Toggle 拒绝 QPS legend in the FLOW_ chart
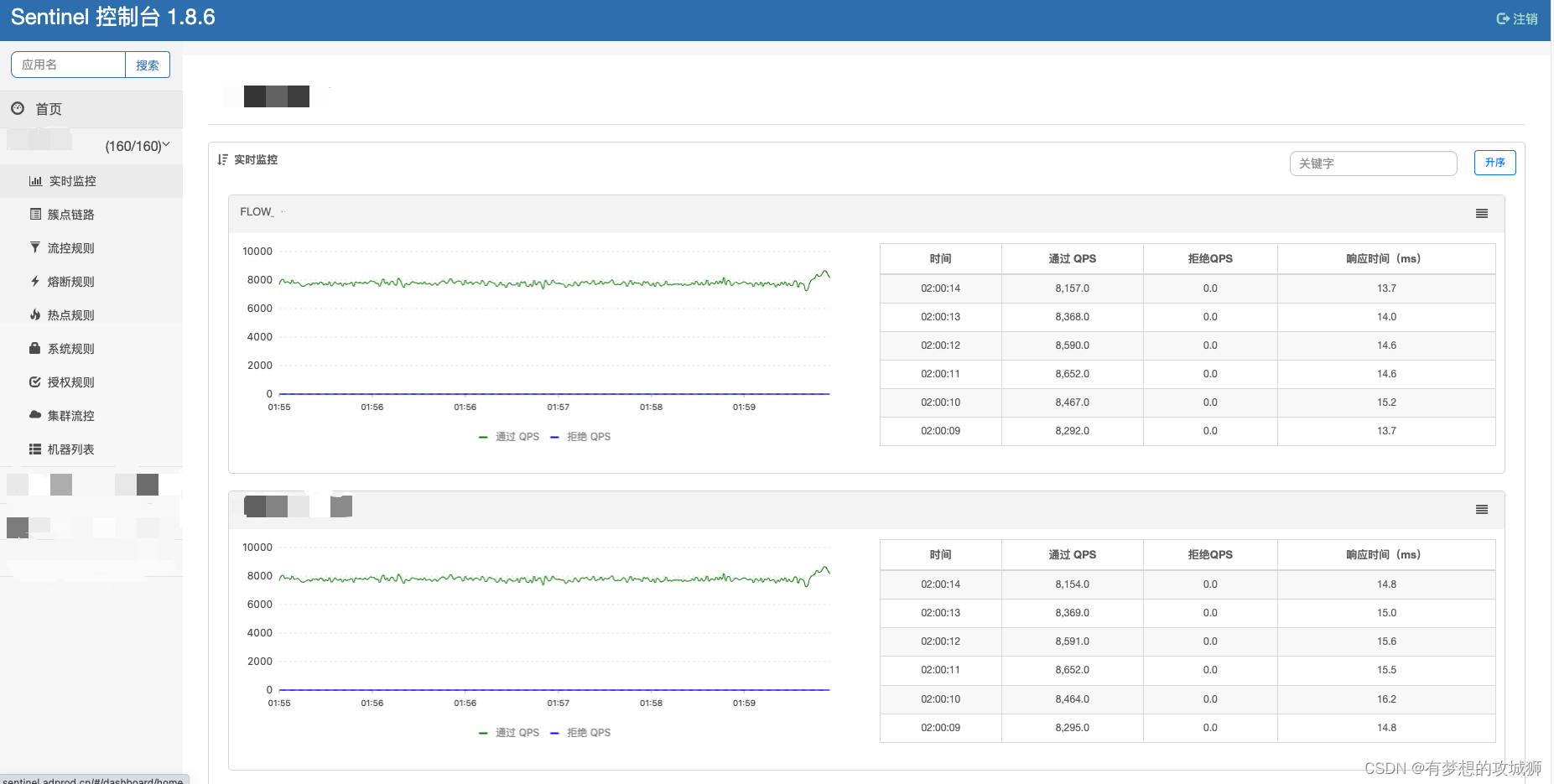The width and height of the screenshot is (1554, 784). click(x=580, y=437)
